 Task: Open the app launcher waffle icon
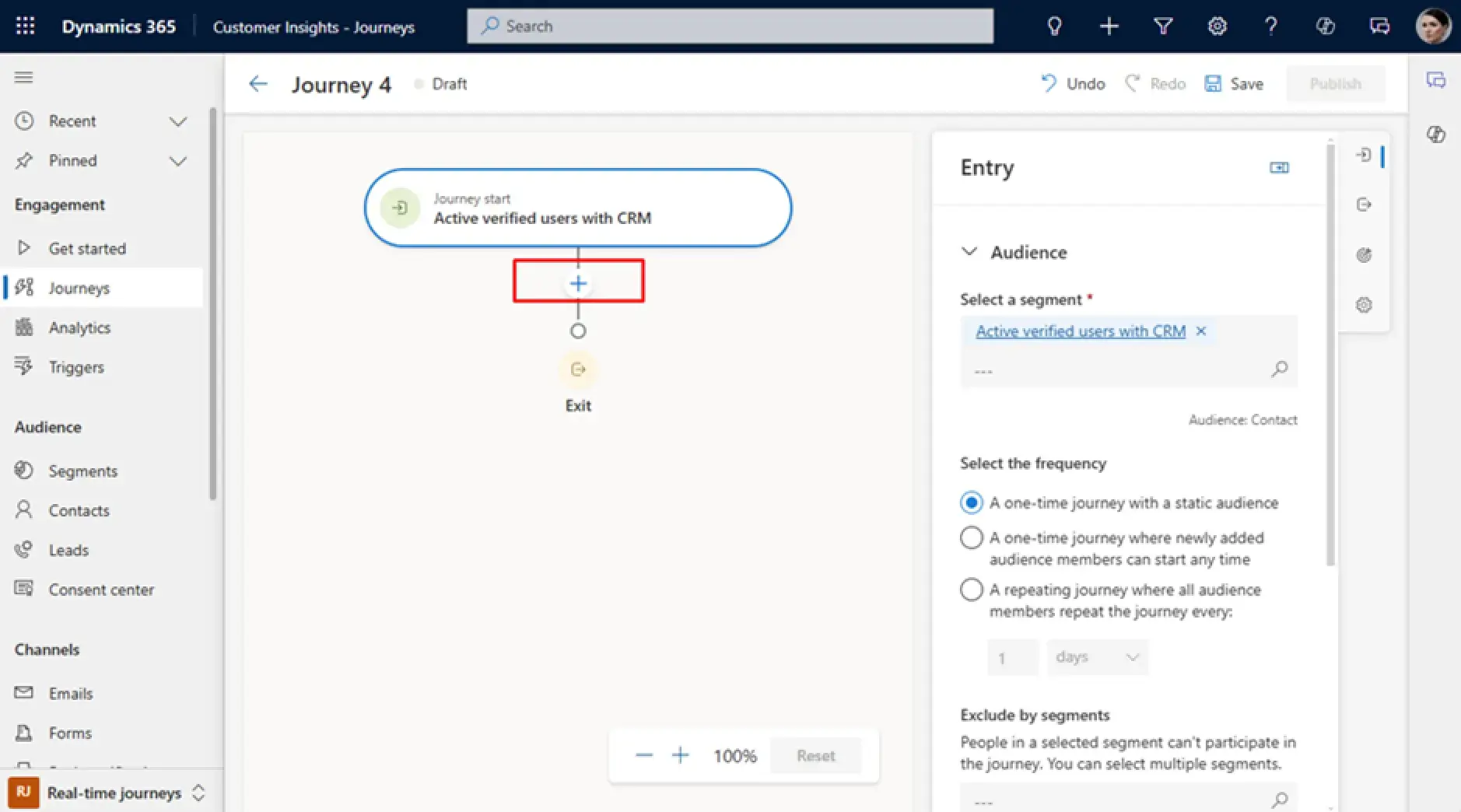click(x=25, y=26)
